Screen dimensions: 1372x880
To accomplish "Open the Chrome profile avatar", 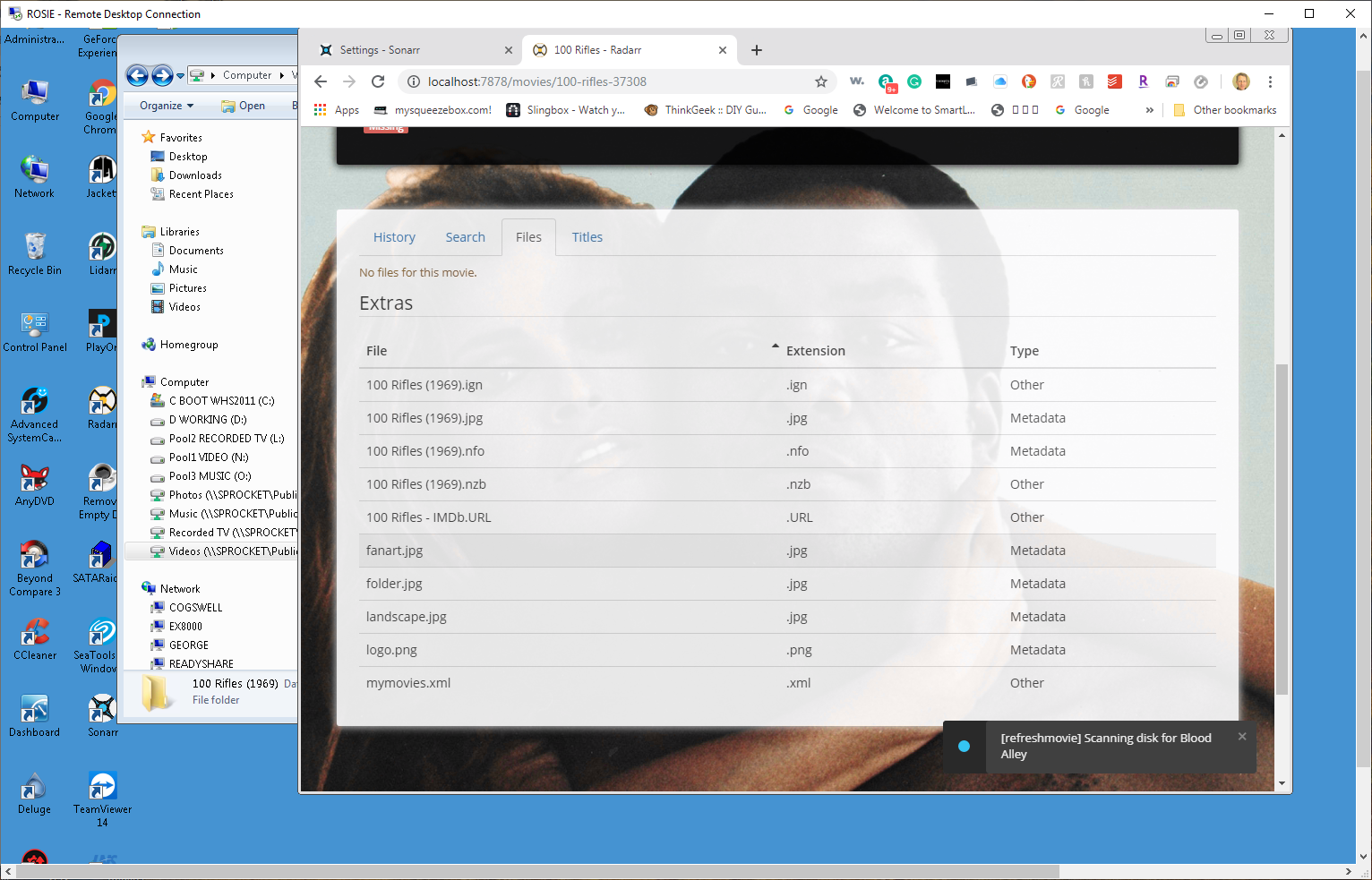I will (1241, 81).
